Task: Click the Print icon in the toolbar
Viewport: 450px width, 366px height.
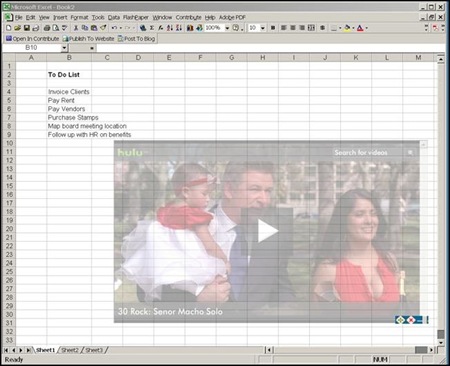Action: (47, 28)
